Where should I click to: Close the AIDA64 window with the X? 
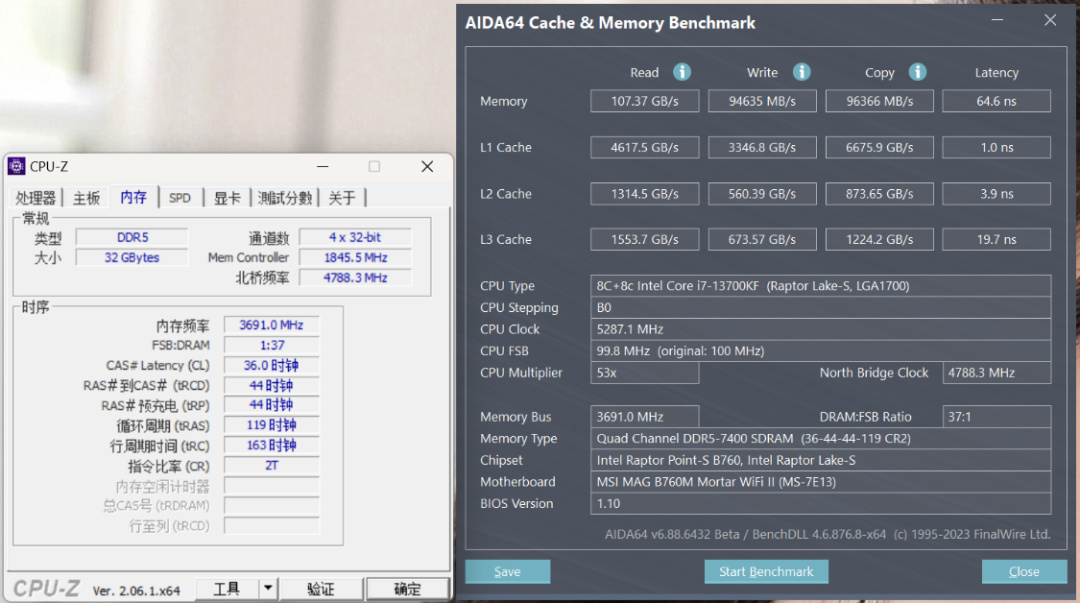tap(1050, 21)
